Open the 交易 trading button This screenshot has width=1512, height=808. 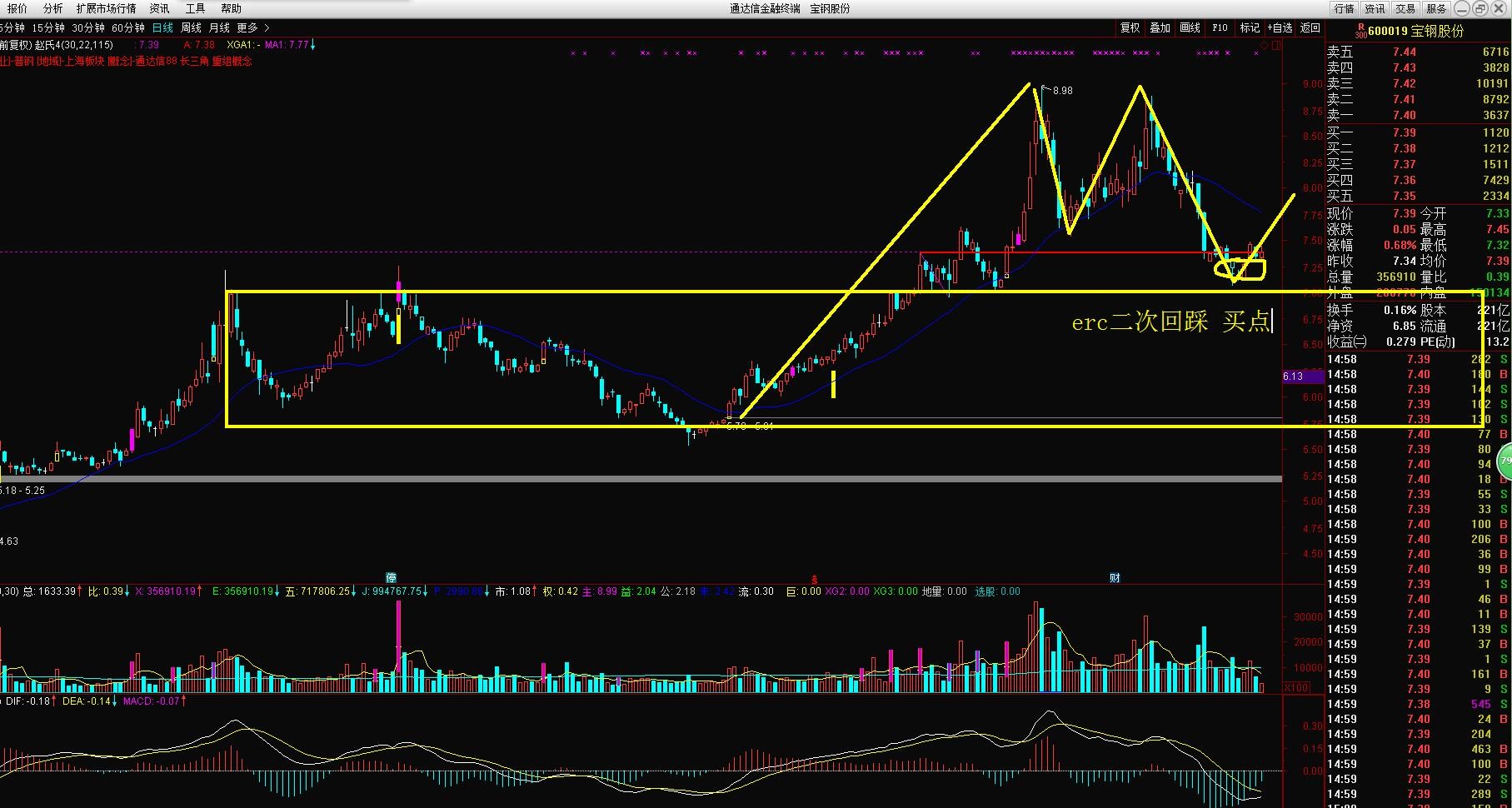pos(1405,8)
